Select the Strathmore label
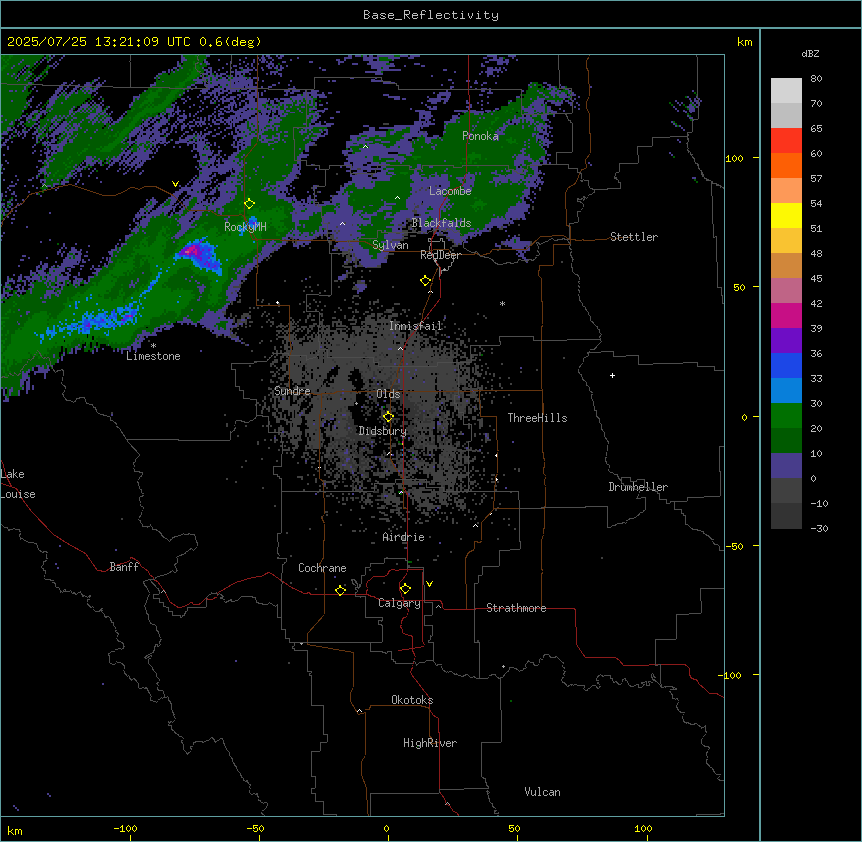The height and width of the screenshot is (842, 862). [516, 608]
